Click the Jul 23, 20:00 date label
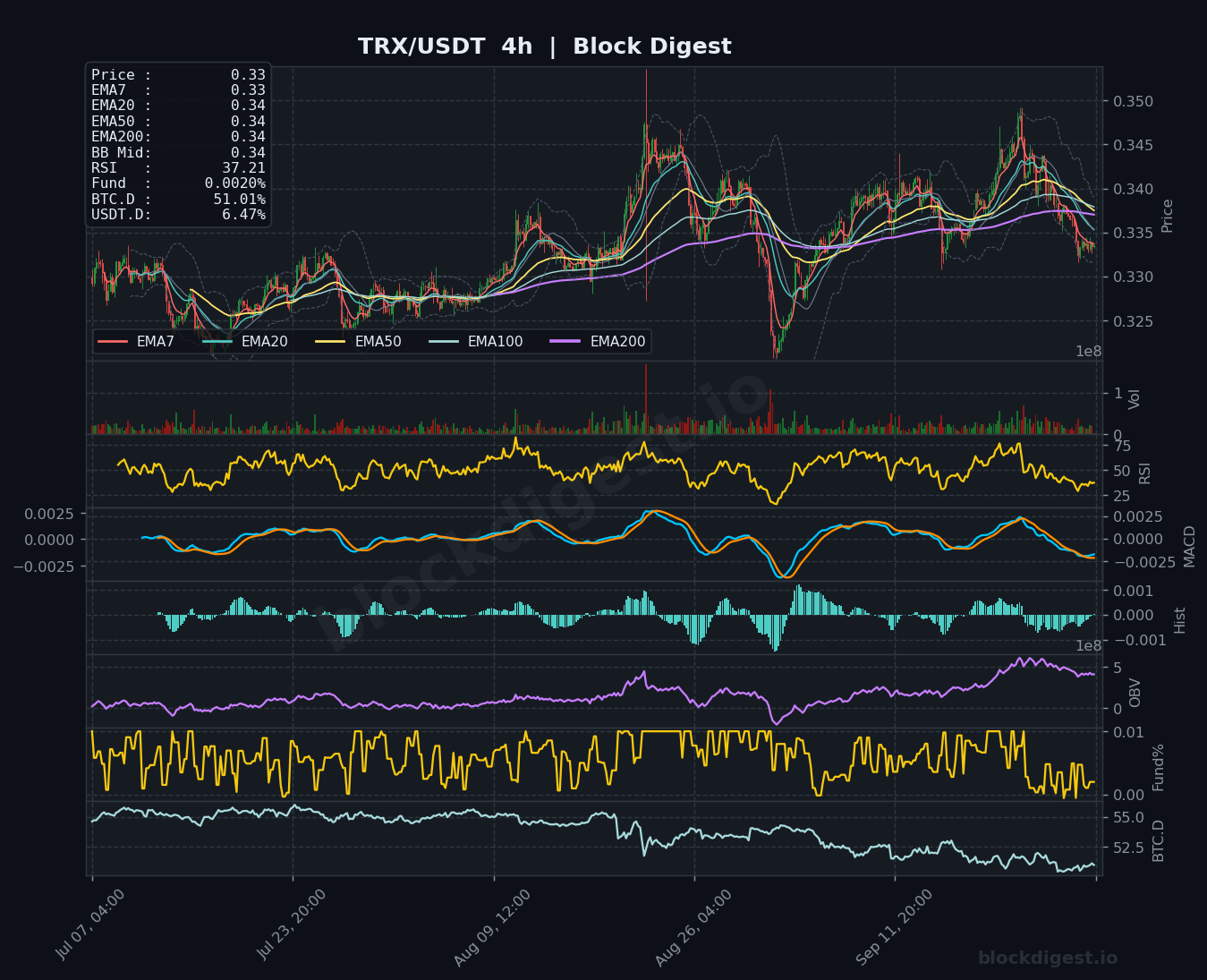1207x980 pixels. [x=291, y=925]
